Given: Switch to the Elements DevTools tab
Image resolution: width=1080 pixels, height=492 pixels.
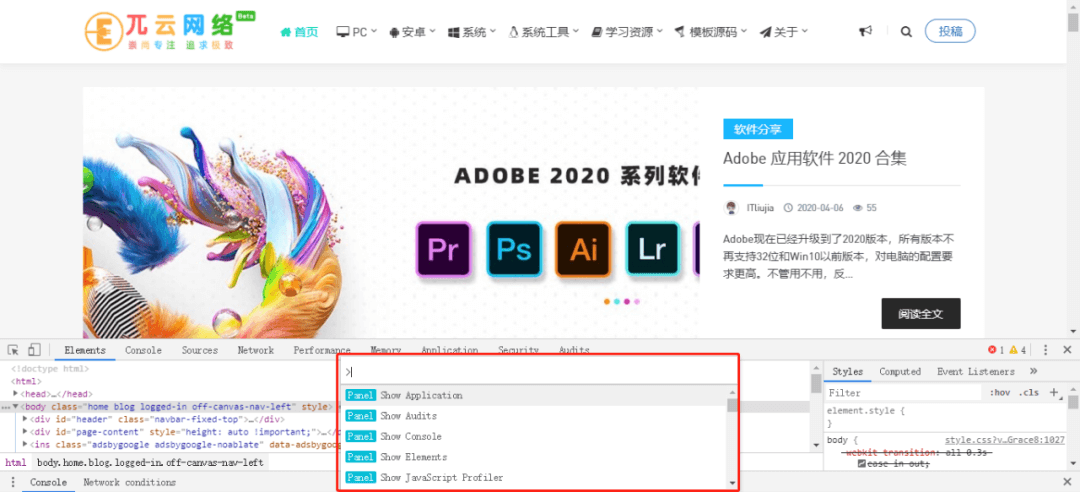Looking at the screenshot, I should [x=85, y=350].
